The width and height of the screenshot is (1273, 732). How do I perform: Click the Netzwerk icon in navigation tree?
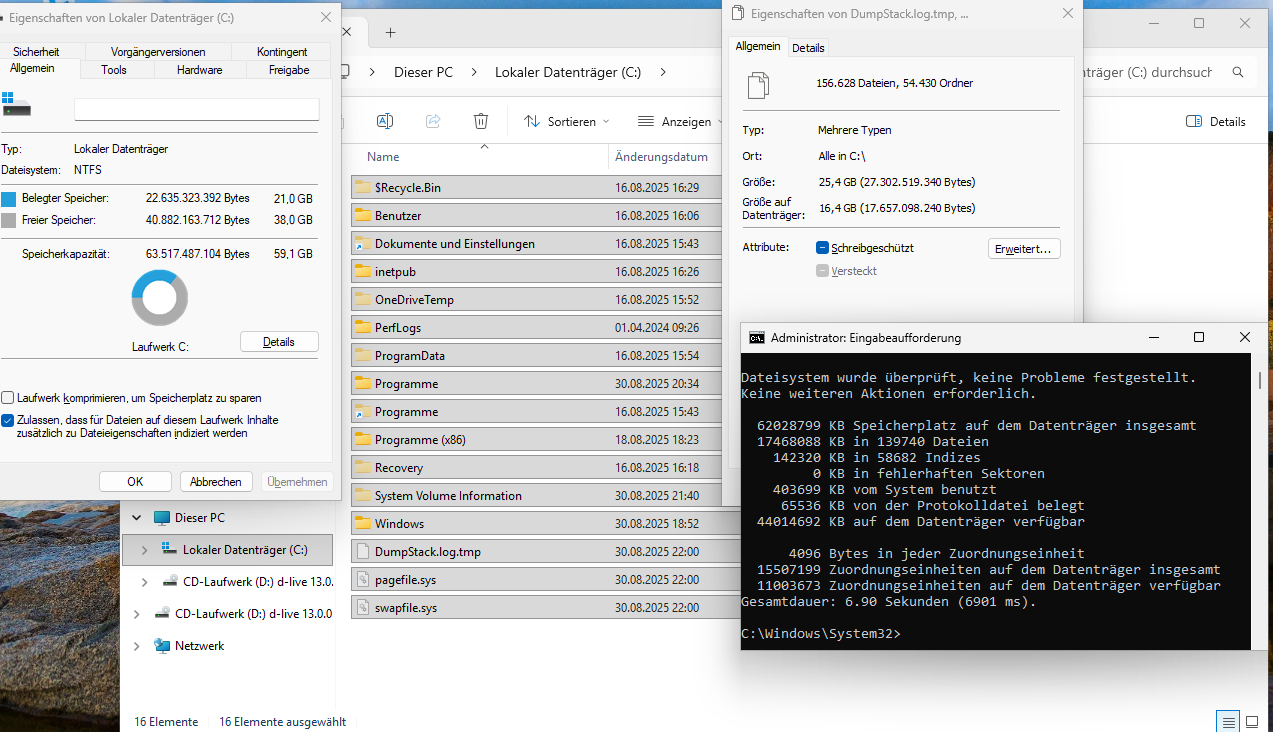pyautogui.click(x=162, y=646)
